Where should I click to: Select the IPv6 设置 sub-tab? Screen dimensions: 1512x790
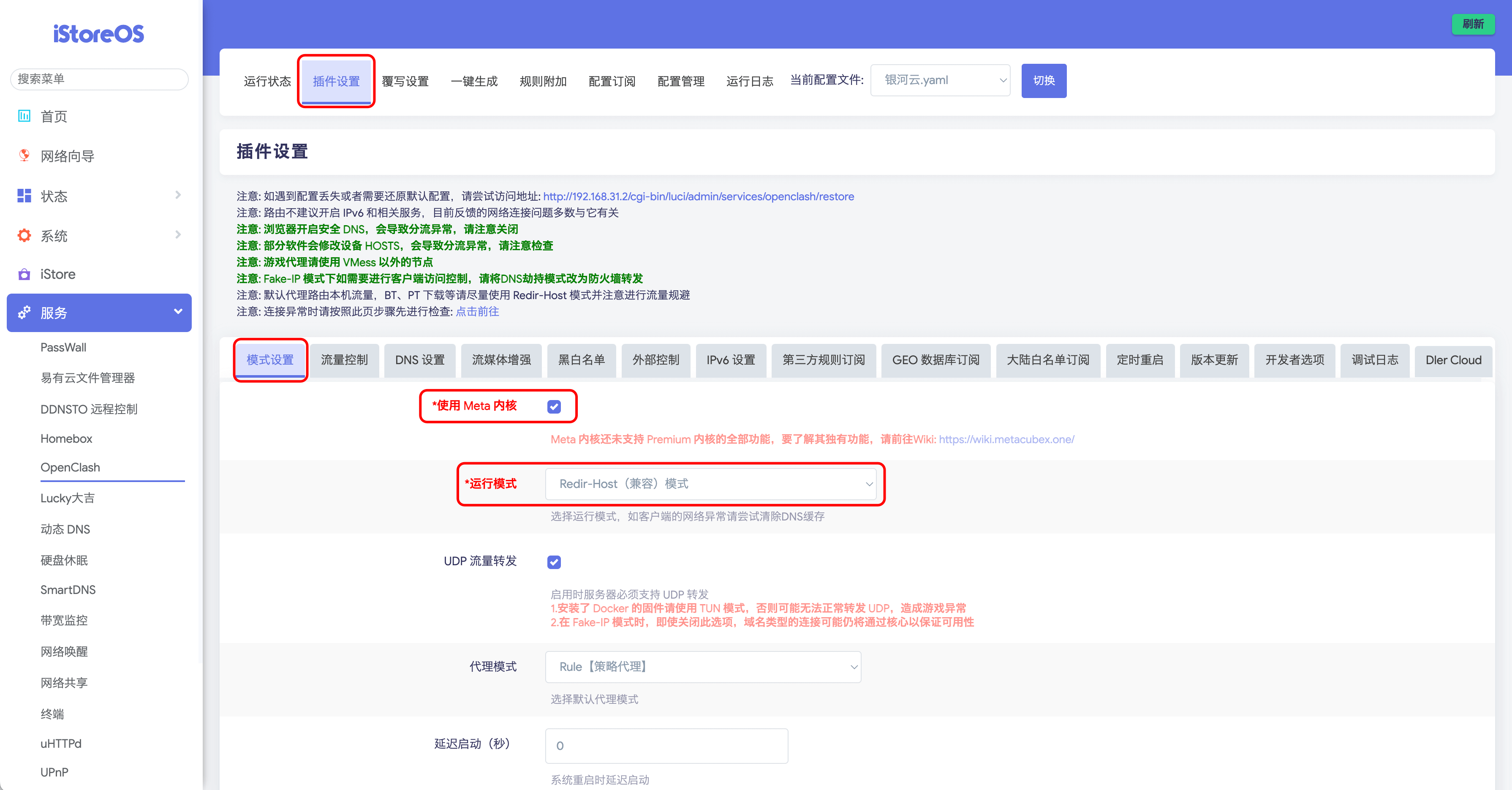731,360
